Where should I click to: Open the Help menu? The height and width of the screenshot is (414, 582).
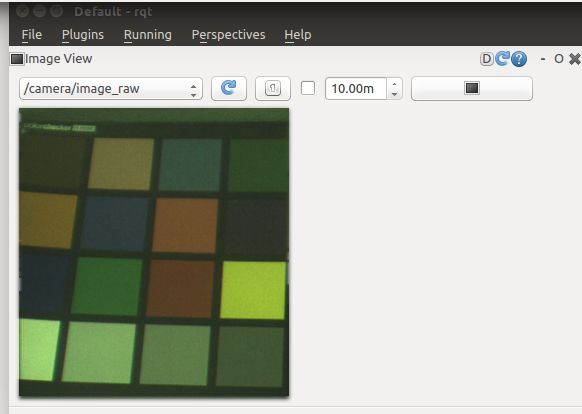point(298,35)
